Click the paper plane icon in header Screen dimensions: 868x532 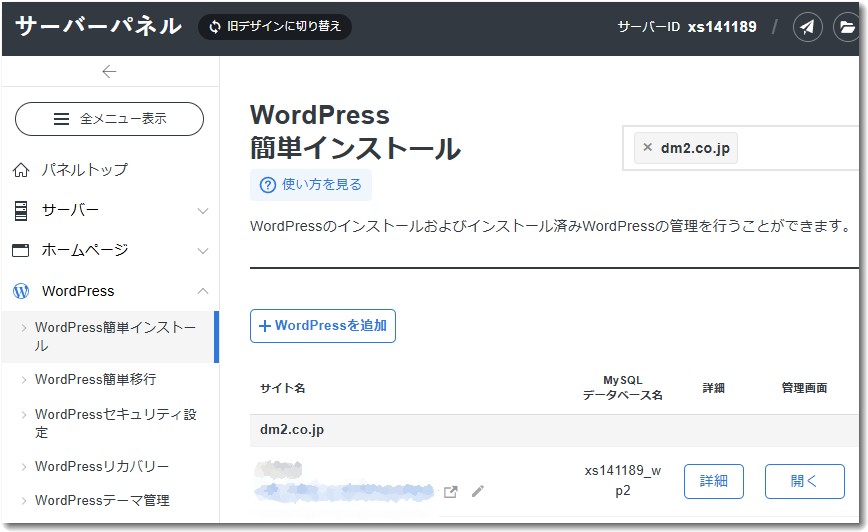pos(807,27)
